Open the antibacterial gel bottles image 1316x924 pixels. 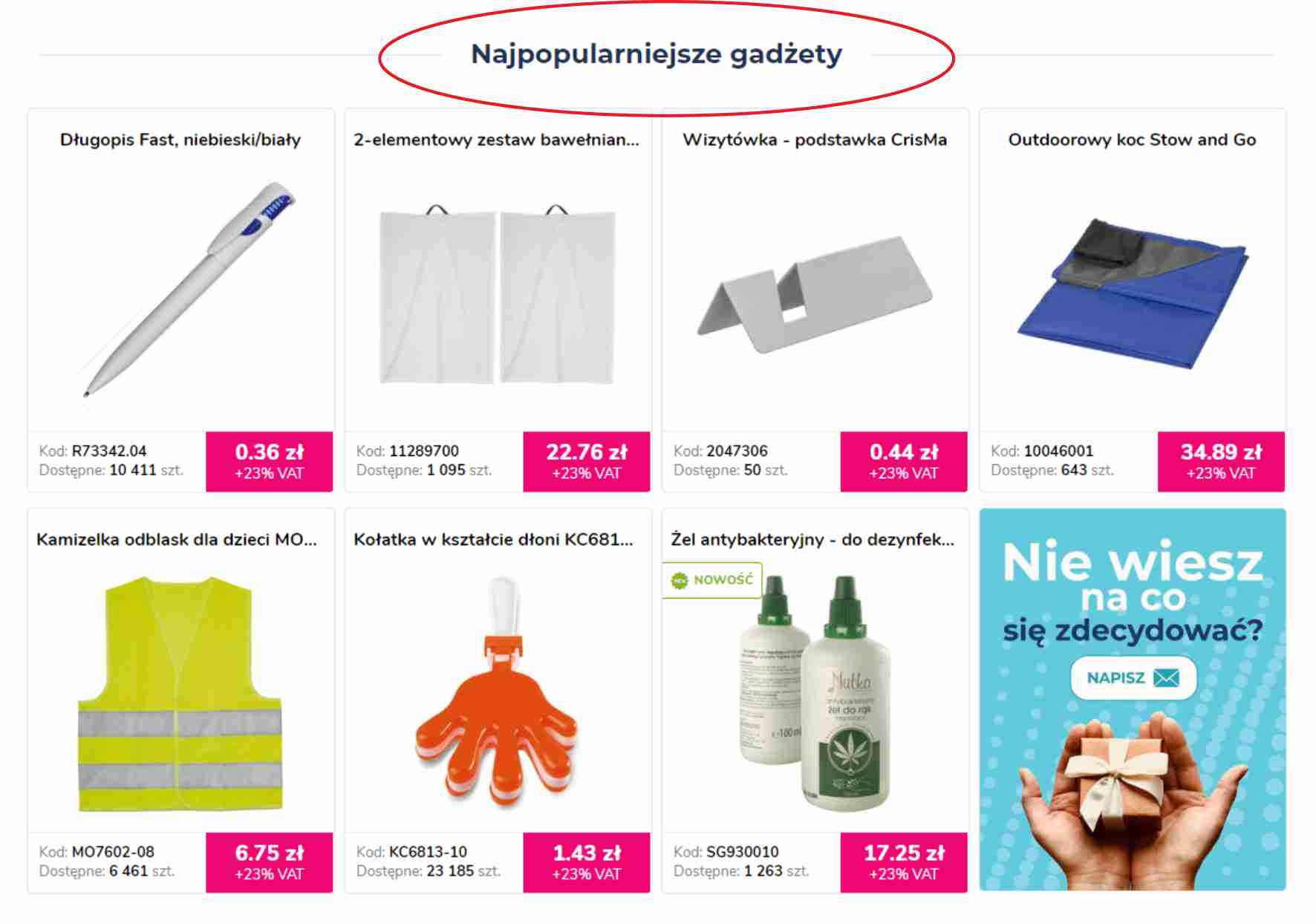click(815, 692)
